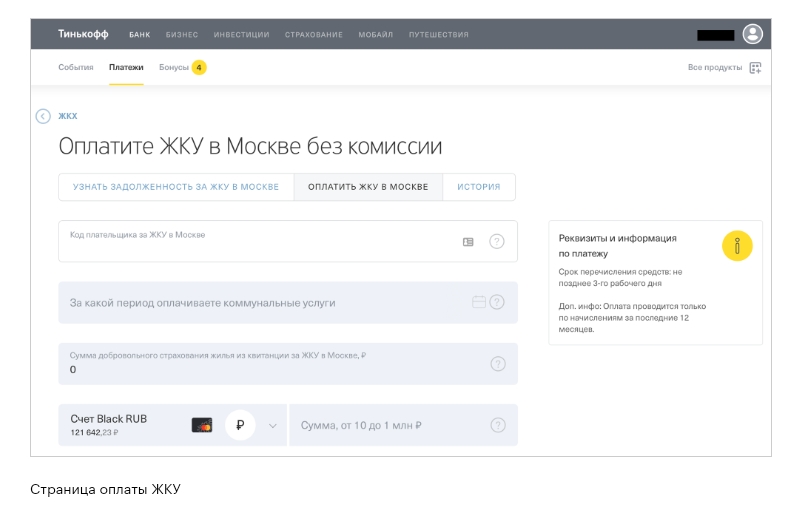Open the Инвестиции menu item
Screen dimensions: 799x511
tap(242, 35)
